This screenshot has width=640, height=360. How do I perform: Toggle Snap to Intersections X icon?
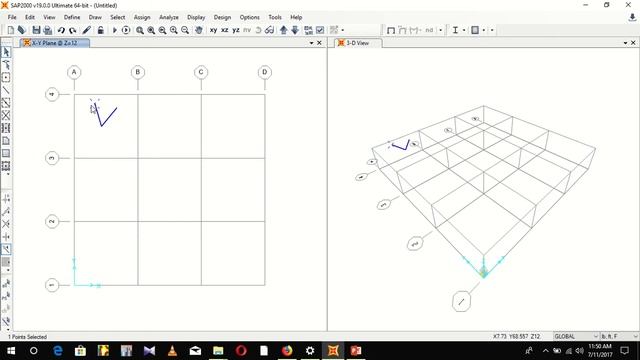(6, 224)
